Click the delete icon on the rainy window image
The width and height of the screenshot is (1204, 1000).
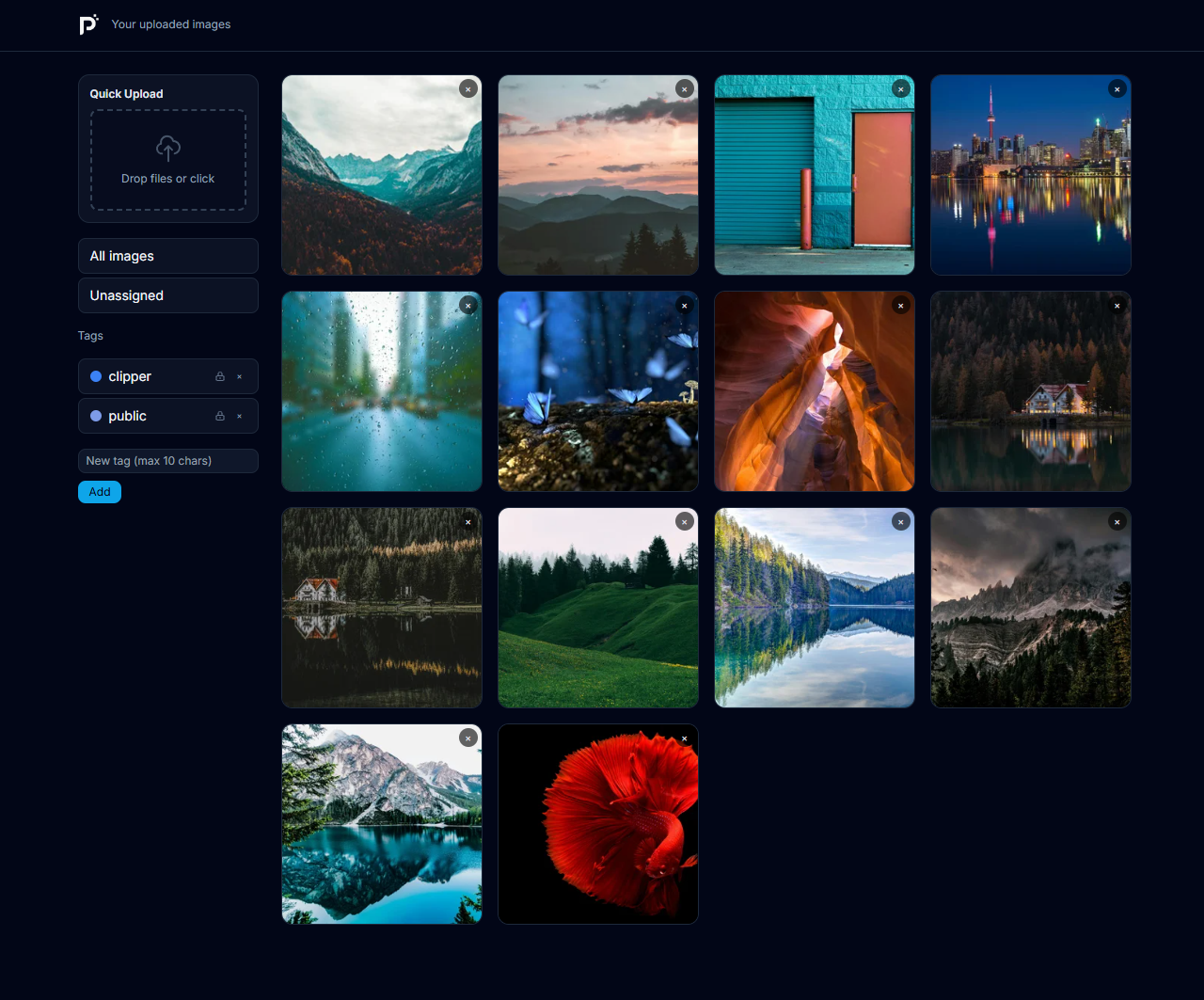click(x=467, y=306)
